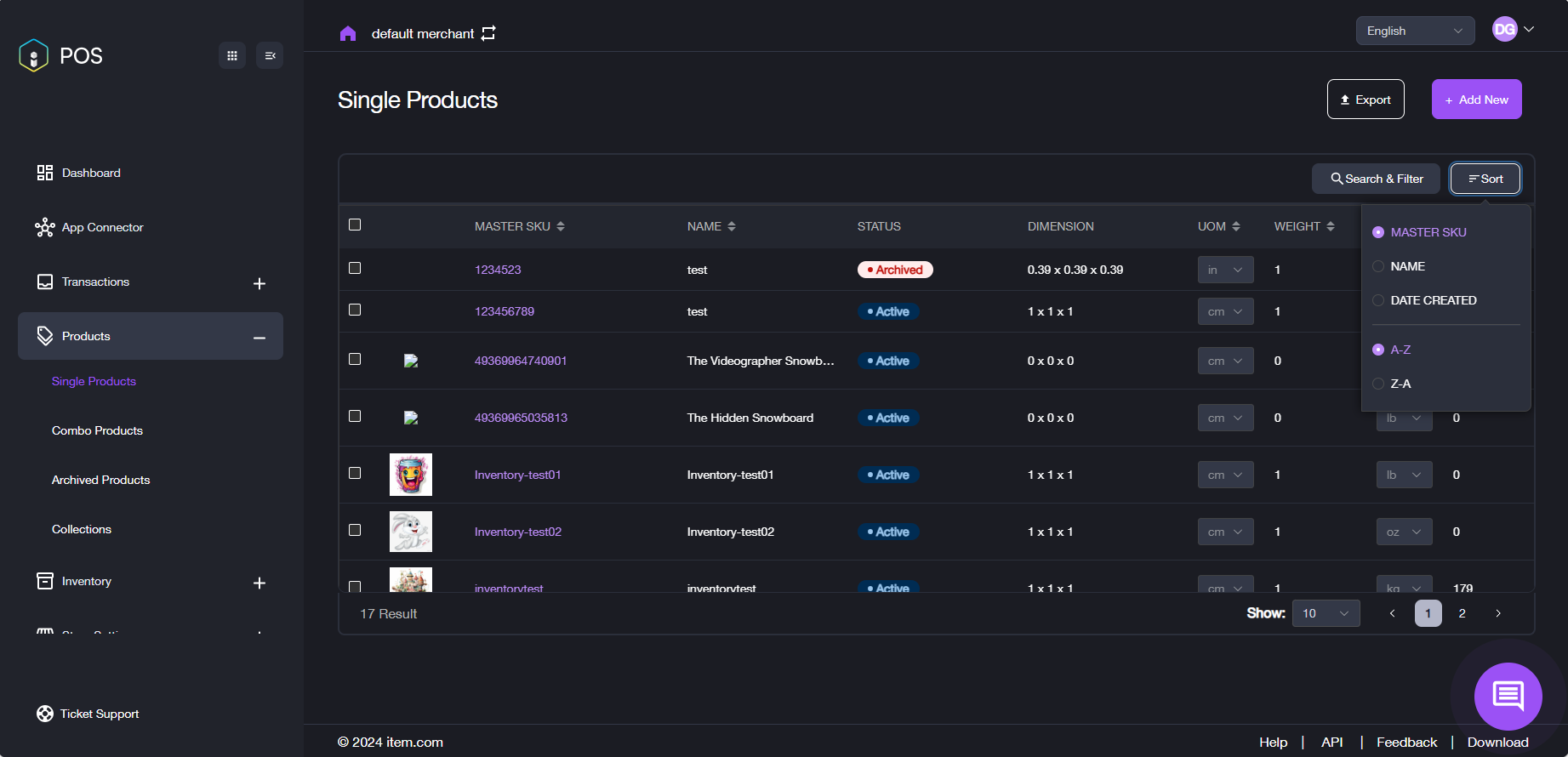Choose Z-A sort order

pyautogui.click(x=1378, y=384)
